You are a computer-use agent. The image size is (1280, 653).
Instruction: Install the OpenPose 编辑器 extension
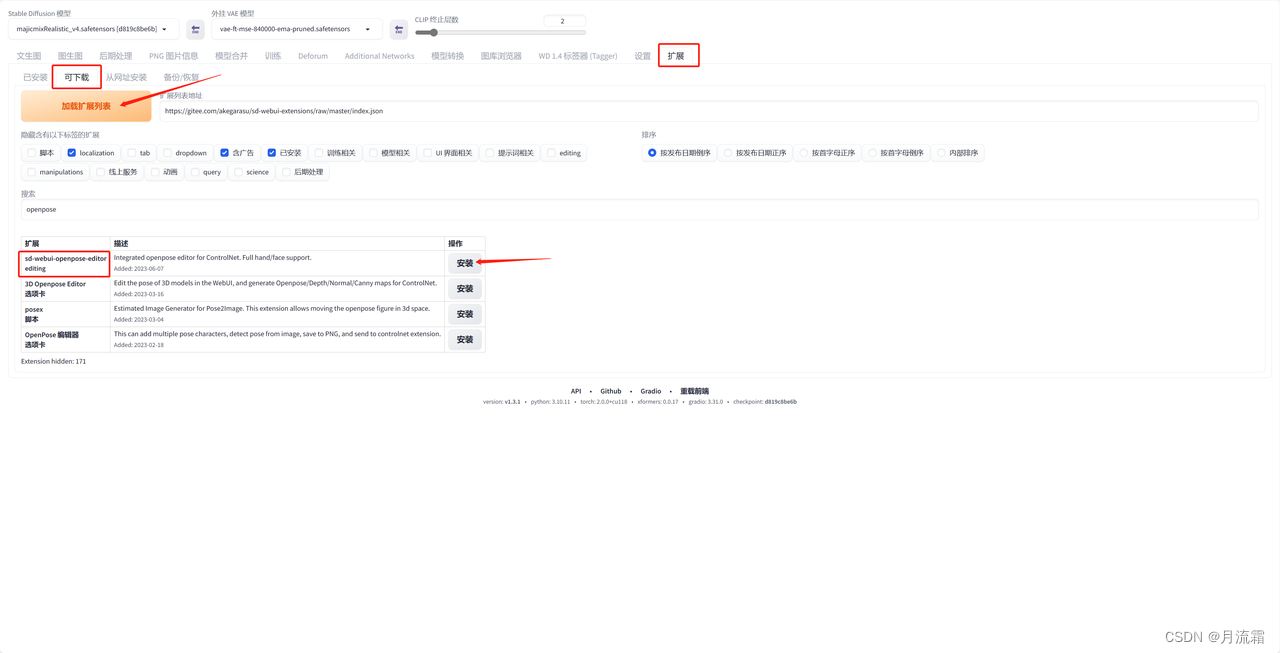(465, 339)
